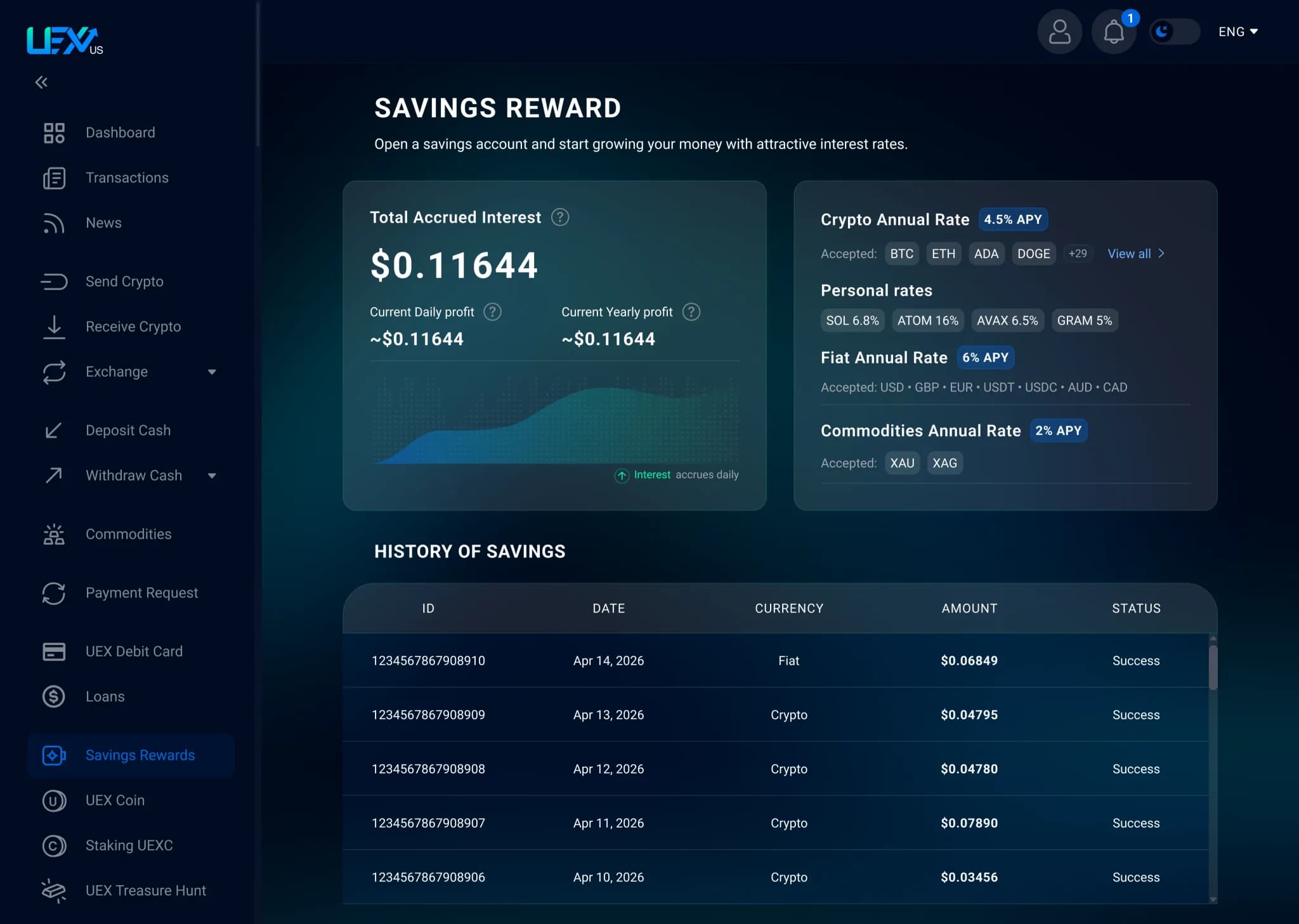
Task: Click the DOGE accepted chip
Action: tap(1033, 254)
